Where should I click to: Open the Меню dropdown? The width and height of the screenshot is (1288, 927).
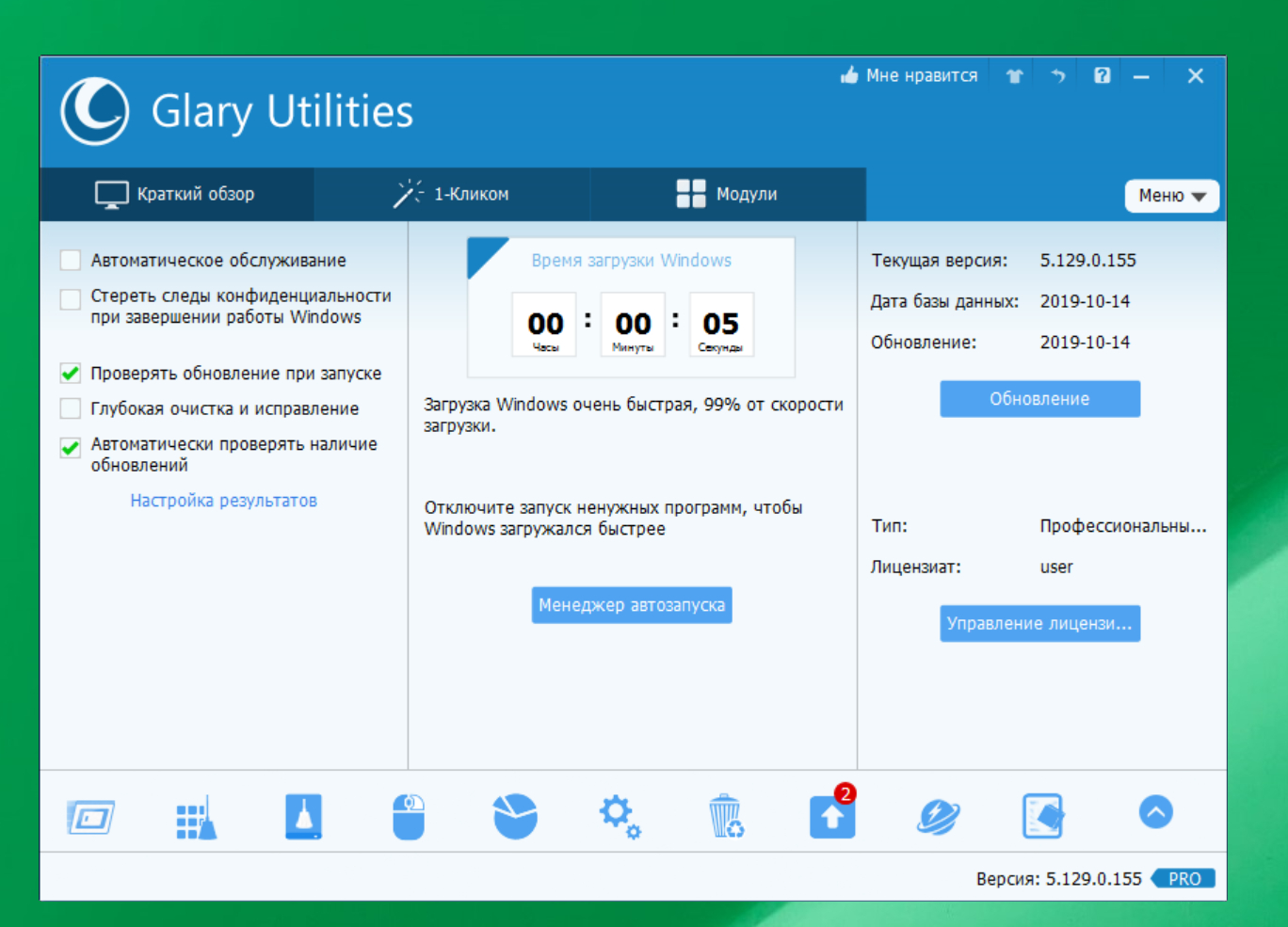[1171, 196]
